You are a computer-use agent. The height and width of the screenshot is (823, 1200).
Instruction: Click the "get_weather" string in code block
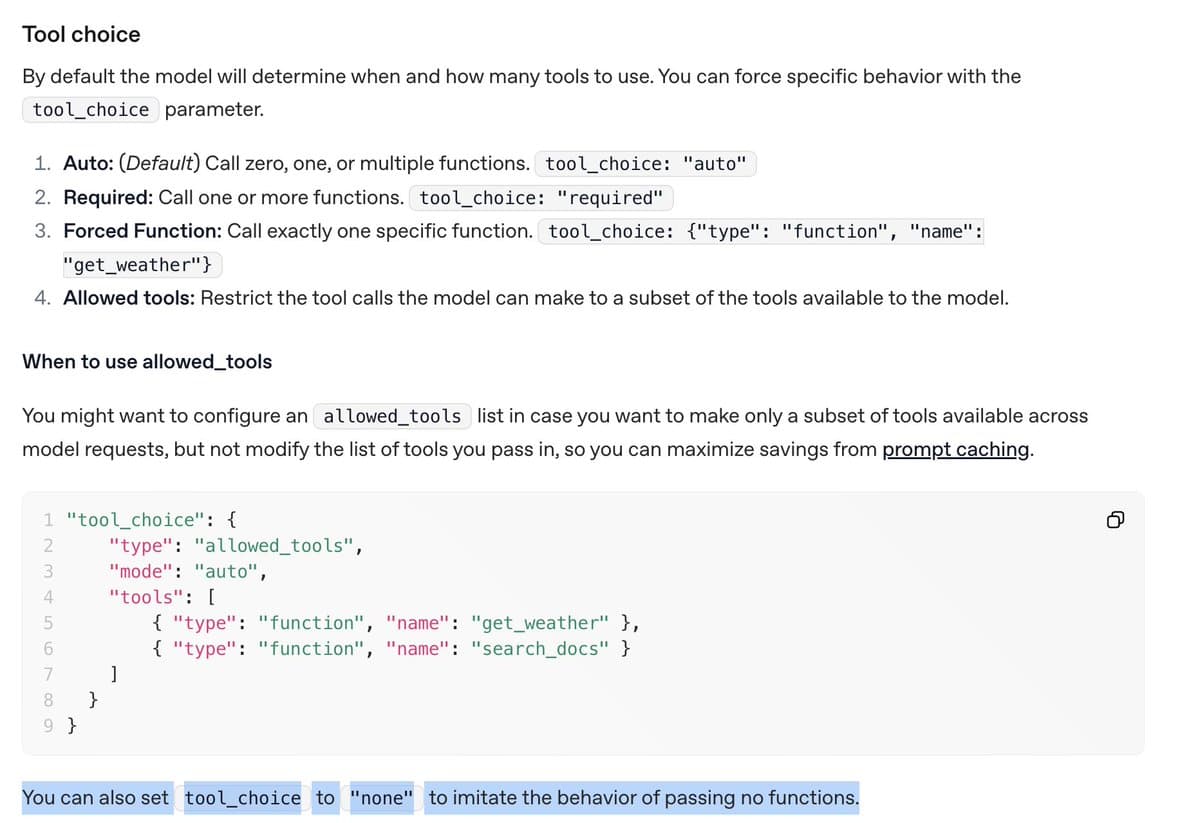[540, 623]
